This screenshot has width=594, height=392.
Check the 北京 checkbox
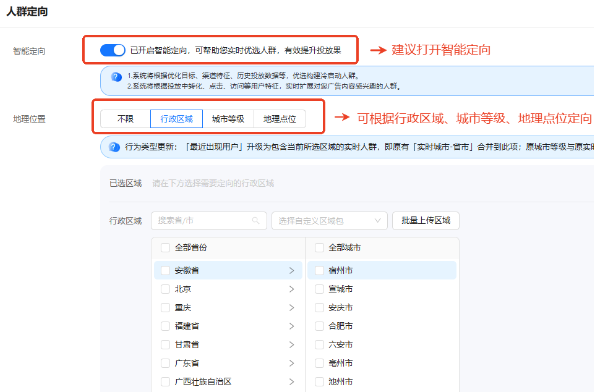pyautogui.click(x=165, y=289)
